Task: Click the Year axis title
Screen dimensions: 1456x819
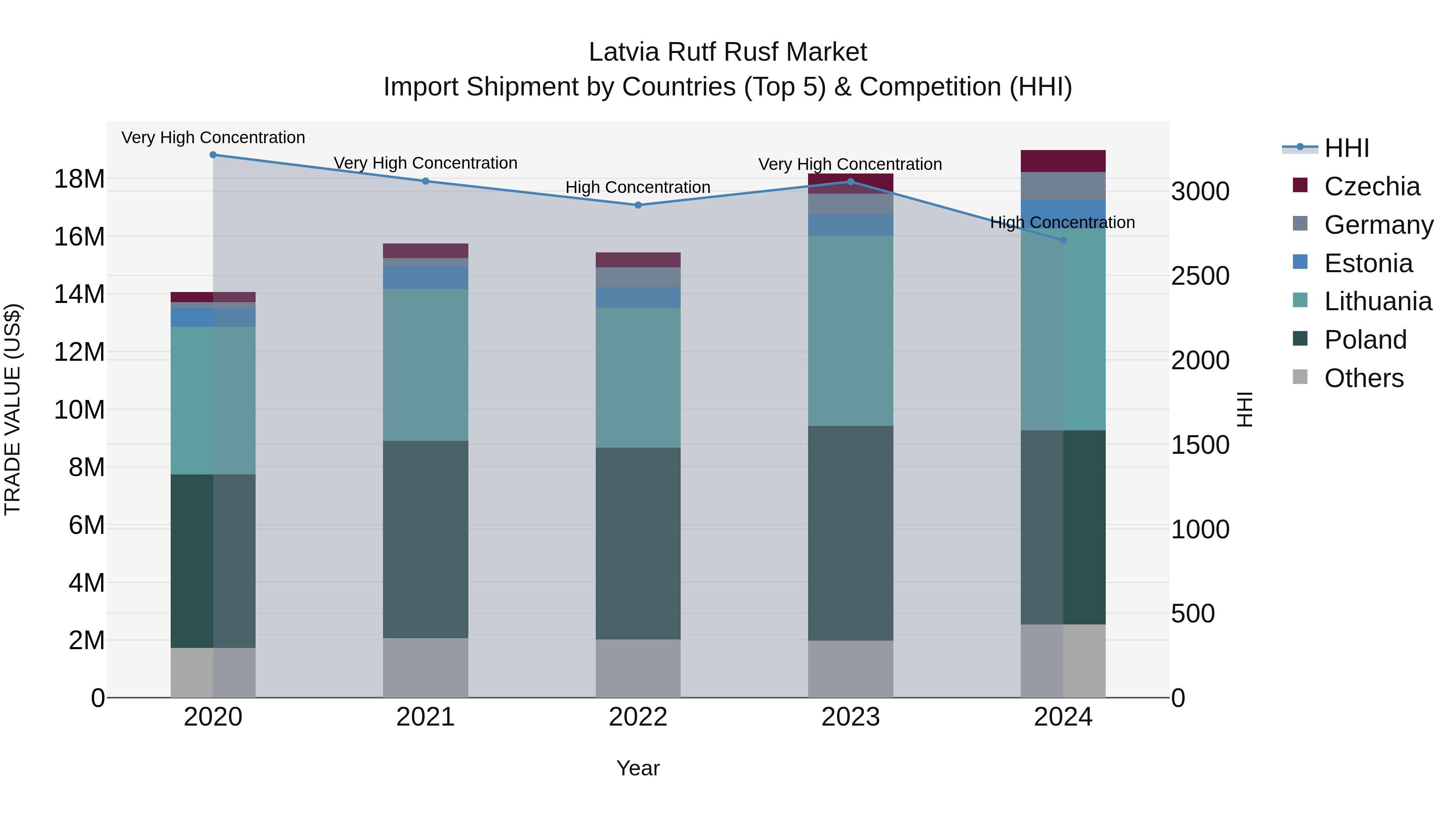Action: (x=638, y=768)
